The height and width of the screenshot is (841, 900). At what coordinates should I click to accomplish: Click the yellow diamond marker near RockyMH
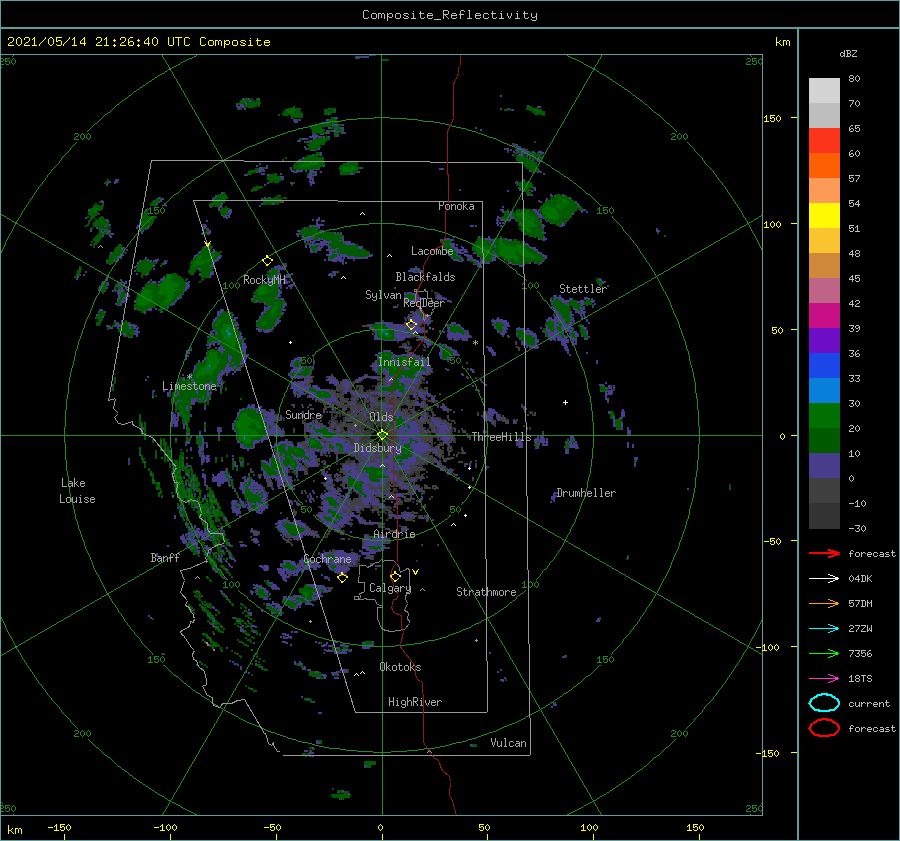pos(267,261)
